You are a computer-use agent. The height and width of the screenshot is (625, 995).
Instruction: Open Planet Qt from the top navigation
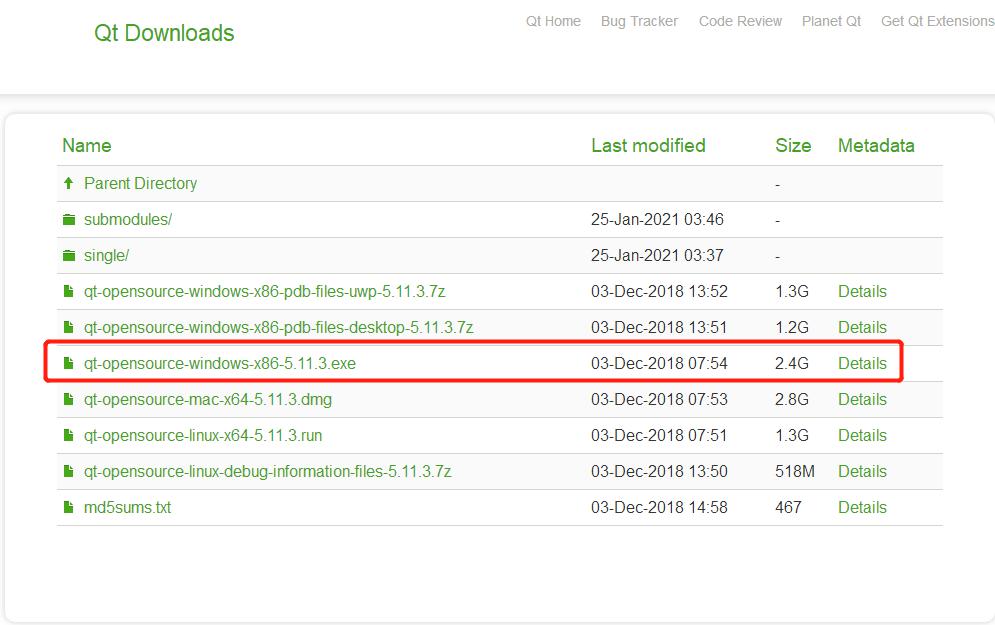coord(831,21)
